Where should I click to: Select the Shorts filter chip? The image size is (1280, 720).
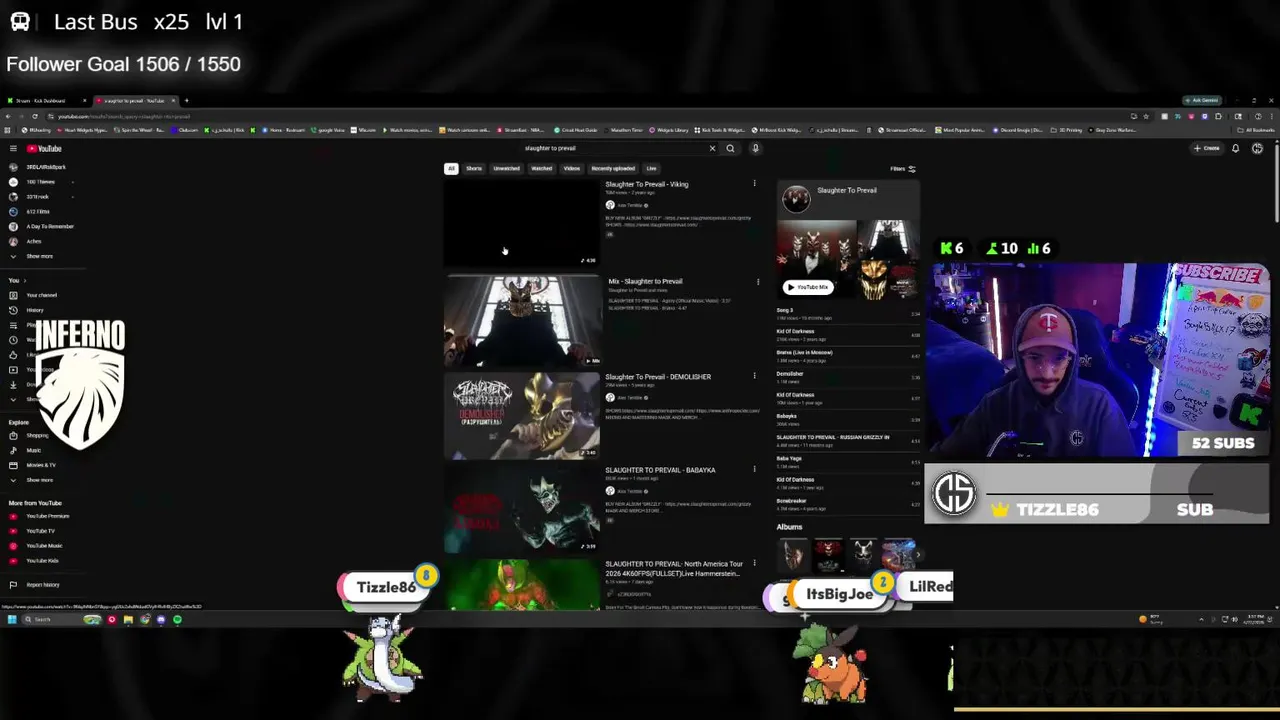[474, 169]
